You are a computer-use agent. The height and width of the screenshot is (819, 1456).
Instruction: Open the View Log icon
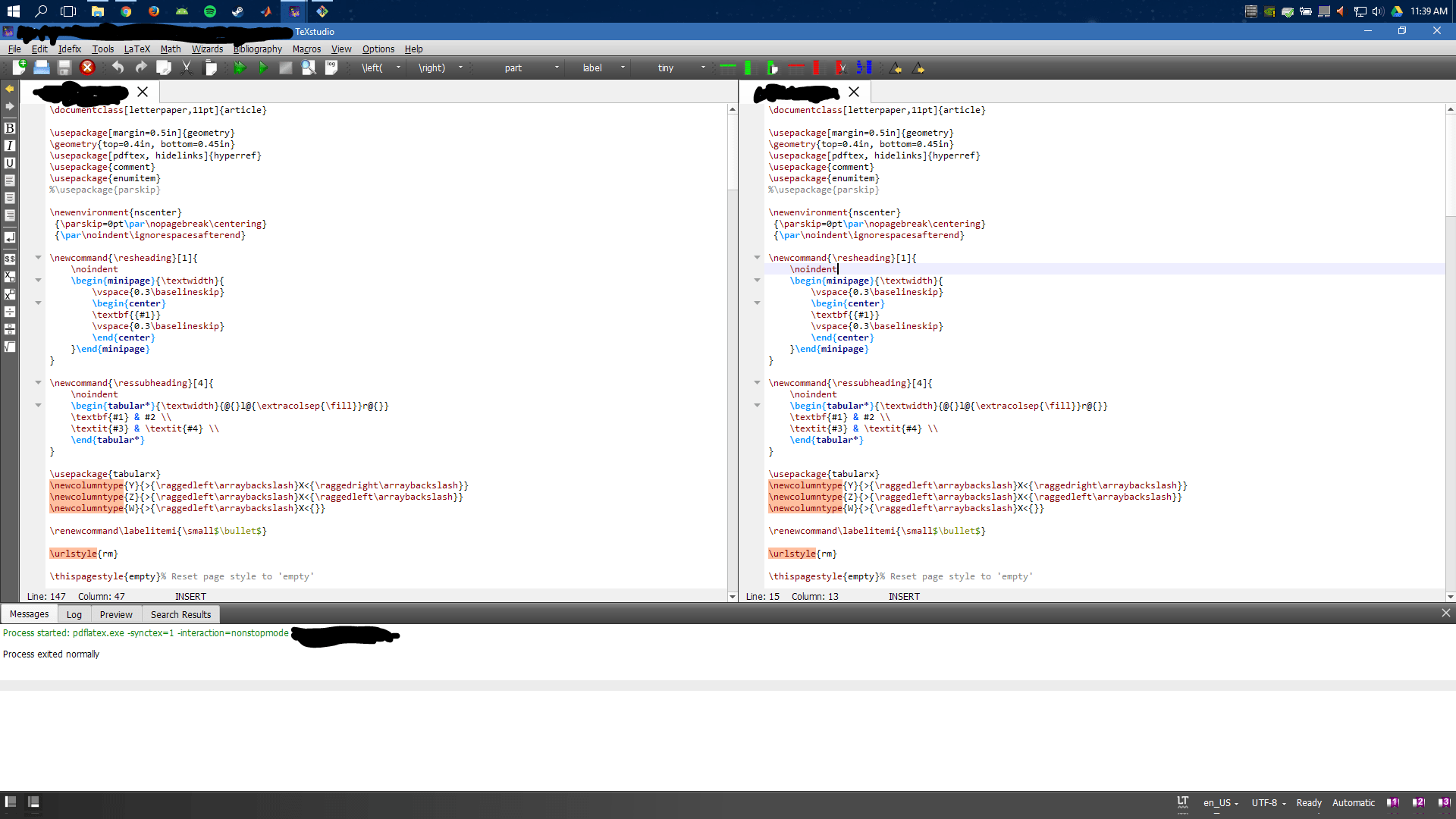[x=331, y=68]
